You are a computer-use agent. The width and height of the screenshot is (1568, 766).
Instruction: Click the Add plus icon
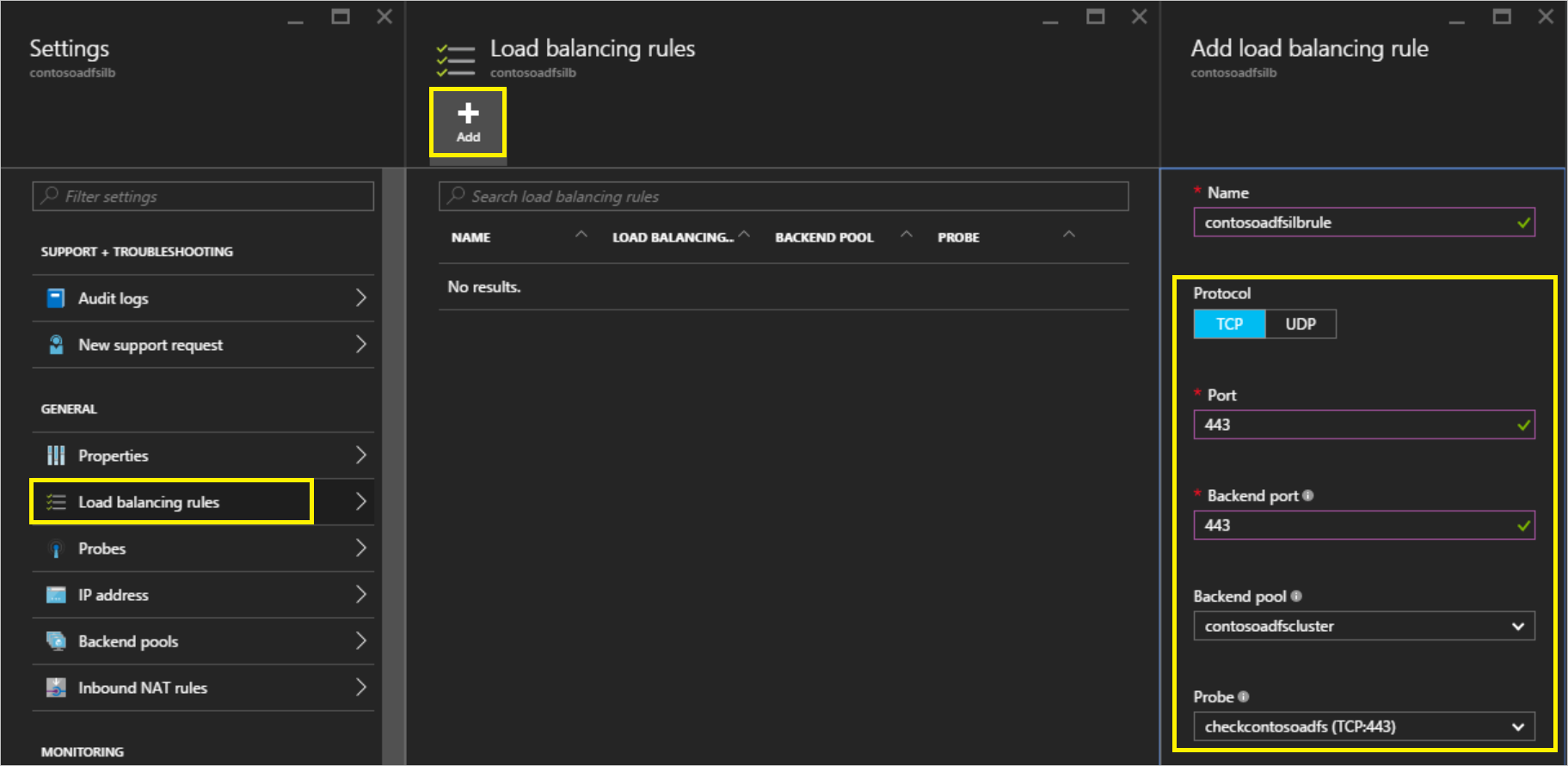[x=468, y=113]
